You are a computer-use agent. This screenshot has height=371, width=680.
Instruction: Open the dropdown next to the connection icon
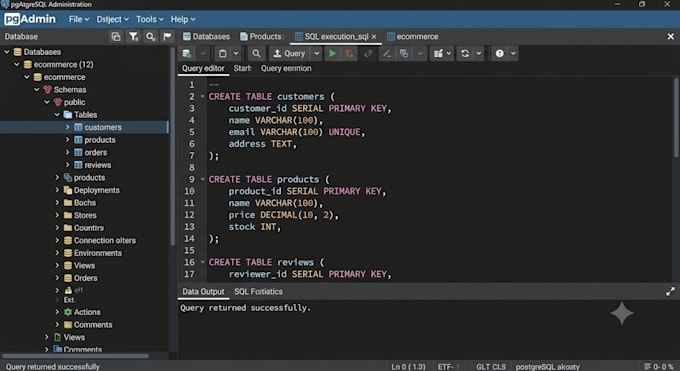(x=203, y=53)
